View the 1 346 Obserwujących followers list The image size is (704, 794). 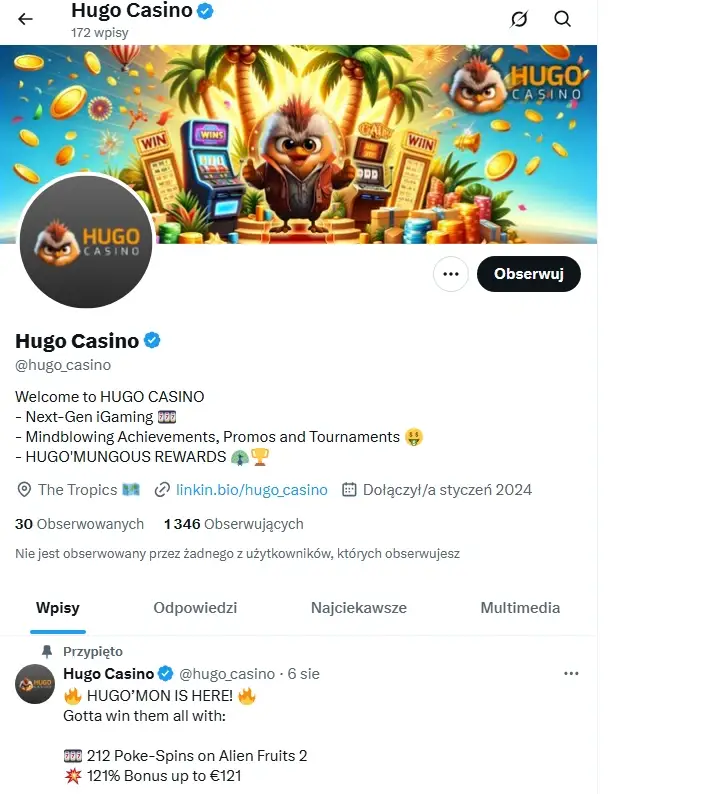click(233, 524)
